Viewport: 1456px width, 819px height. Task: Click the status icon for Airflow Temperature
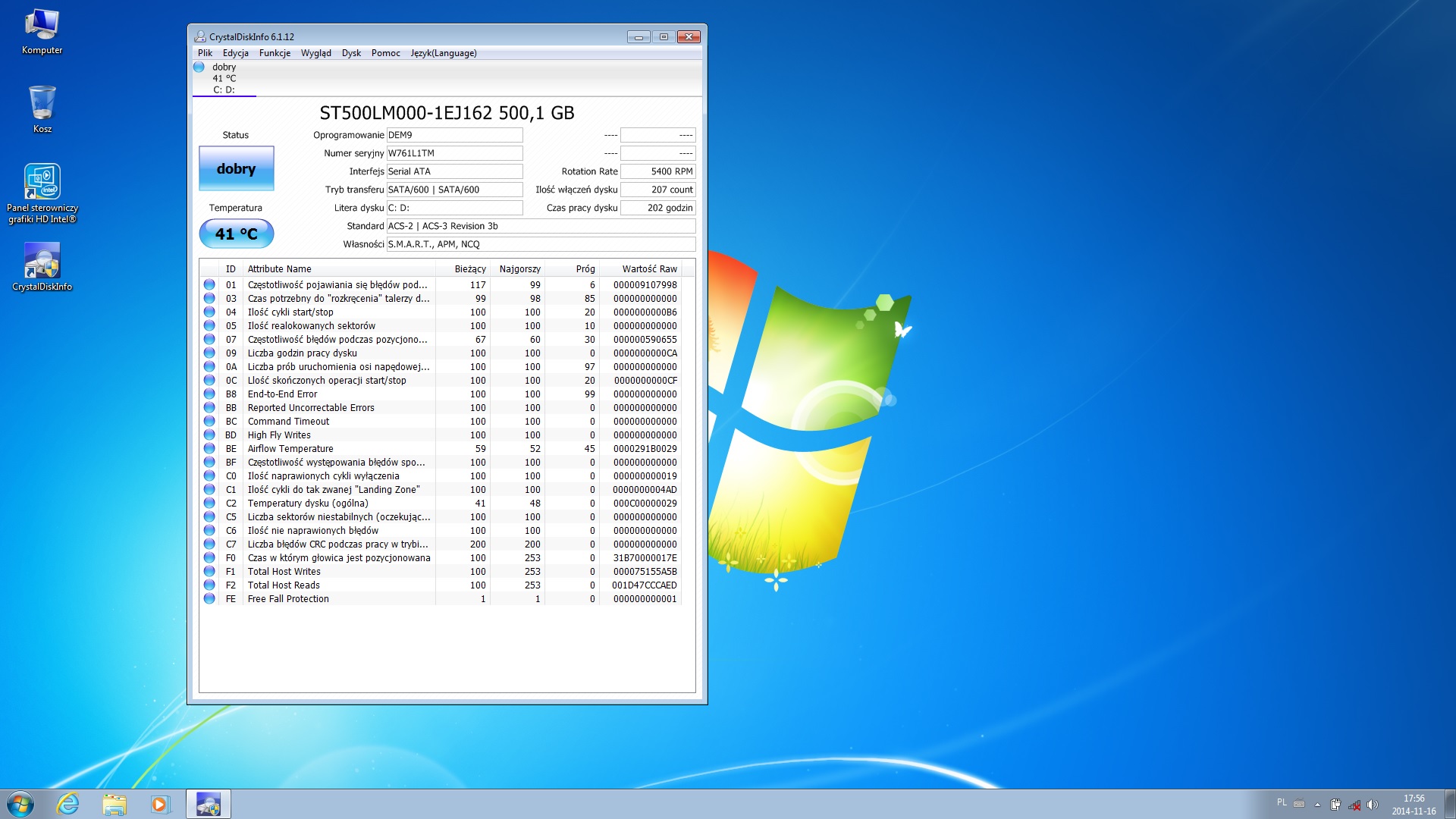[209, 448]
